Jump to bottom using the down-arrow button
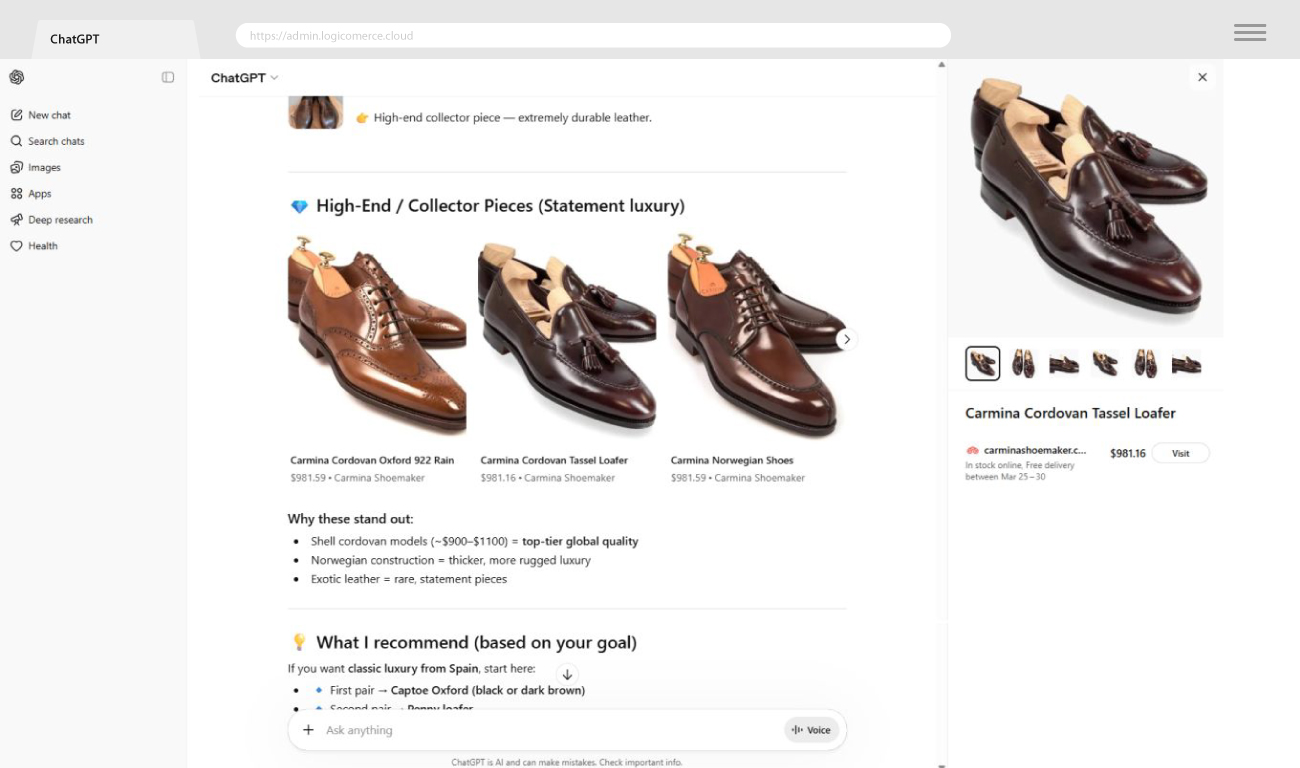1300x768 pixels. click(567, 675)
